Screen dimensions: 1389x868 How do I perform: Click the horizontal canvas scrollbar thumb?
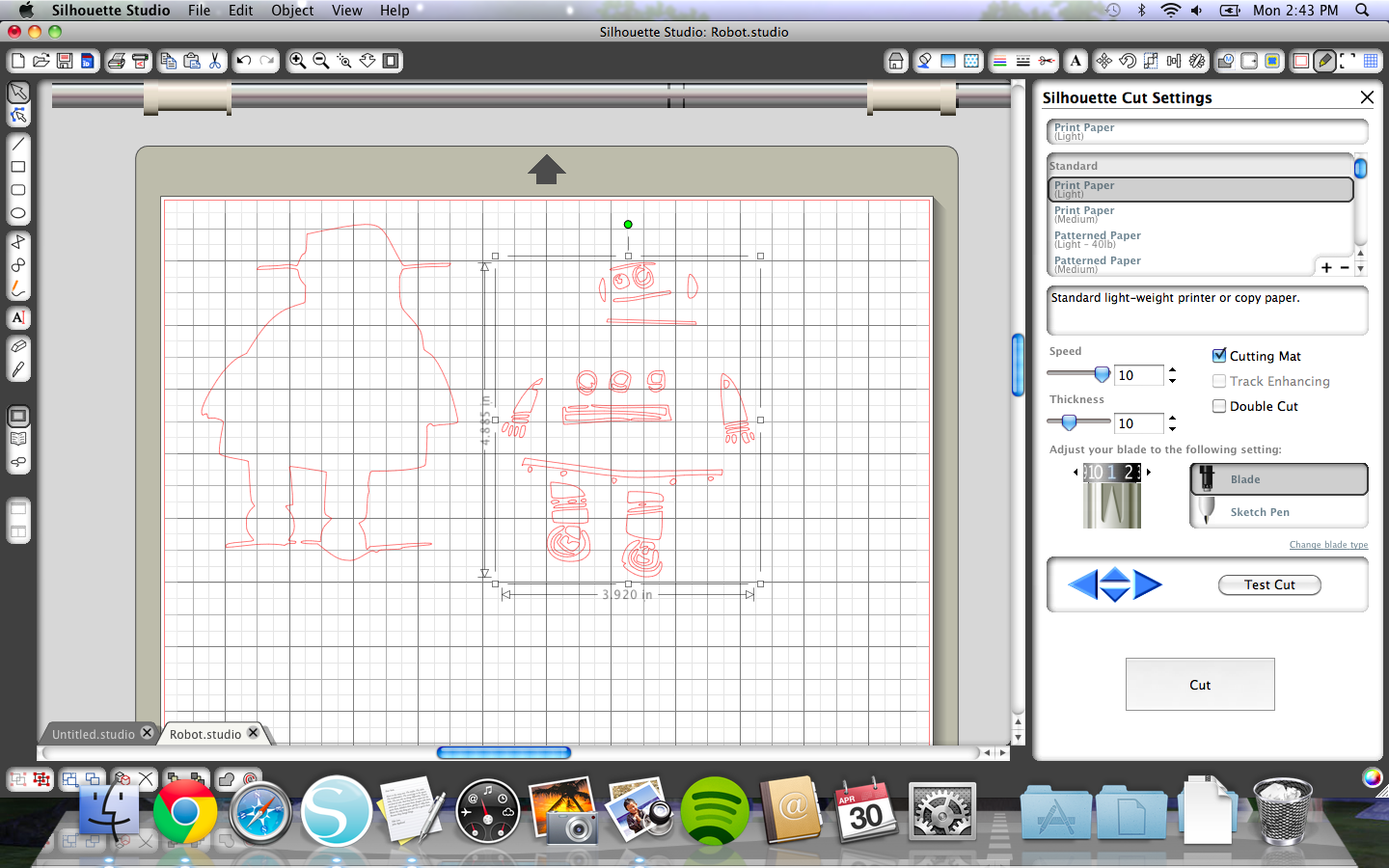point(504,752)
